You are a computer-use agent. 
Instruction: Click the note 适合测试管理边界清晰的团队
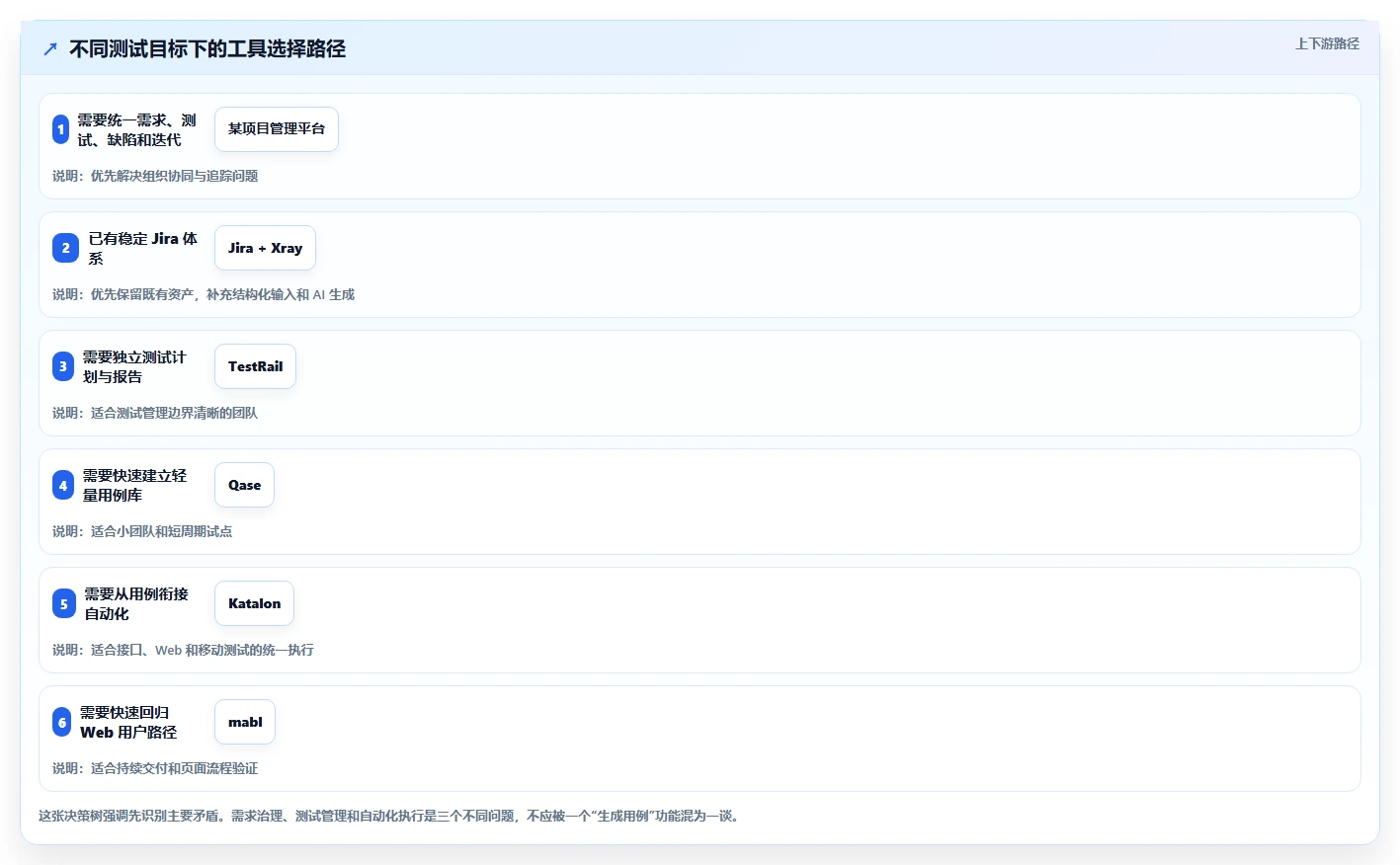click(174, 413)
